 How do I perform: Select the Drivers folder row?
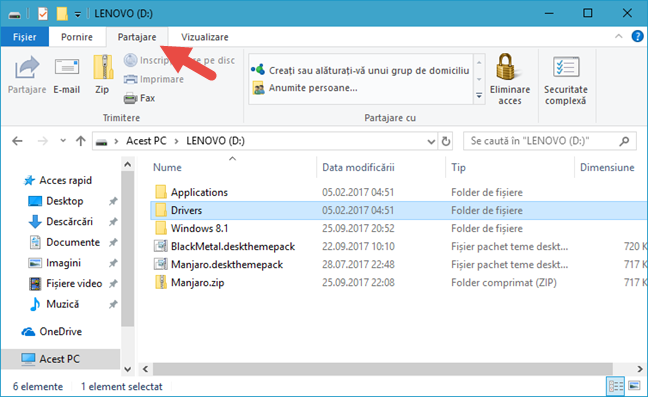[x=399, y=210]
